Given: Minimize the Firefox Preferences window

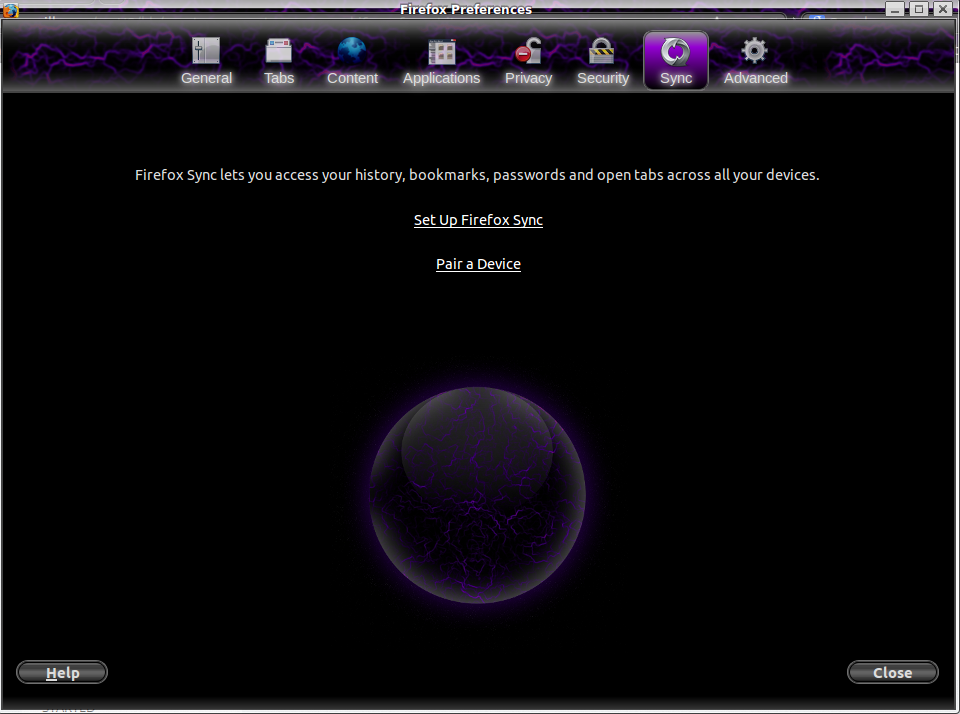Looking at the screenshot, I should [x=896, y=9].
